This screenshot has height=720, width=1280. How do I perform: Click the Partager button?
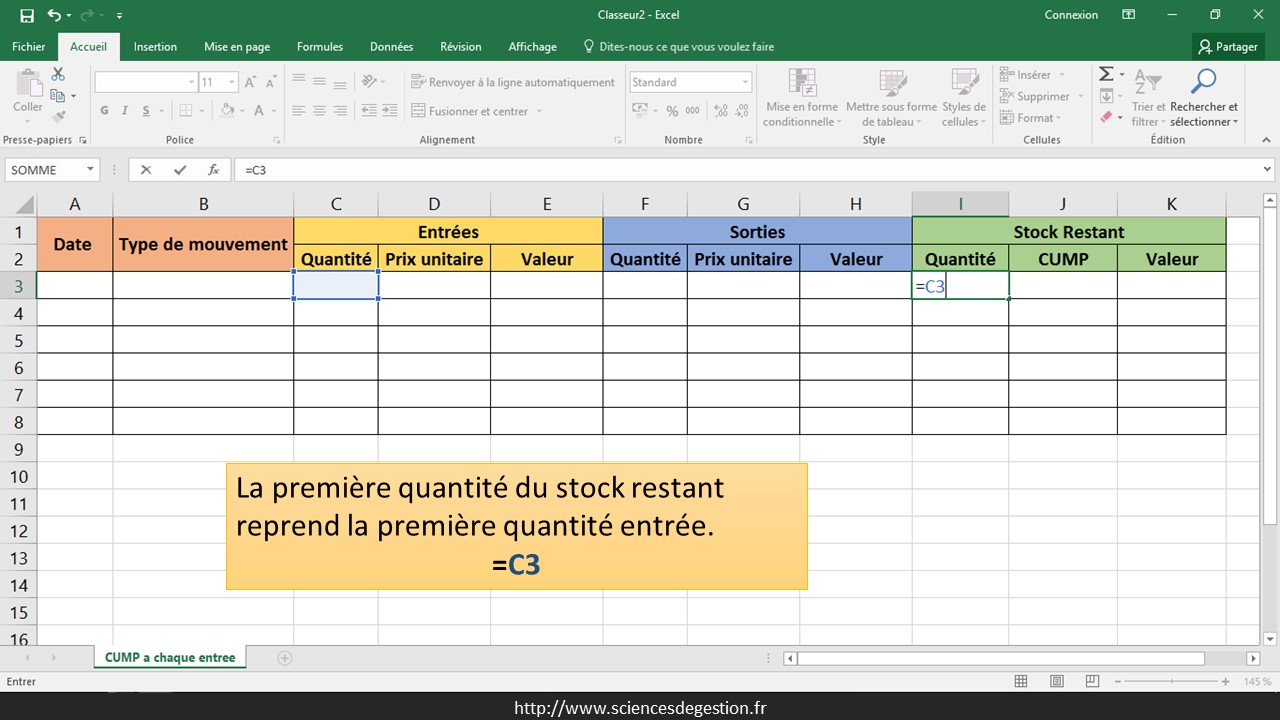(x=1228, y=47)
